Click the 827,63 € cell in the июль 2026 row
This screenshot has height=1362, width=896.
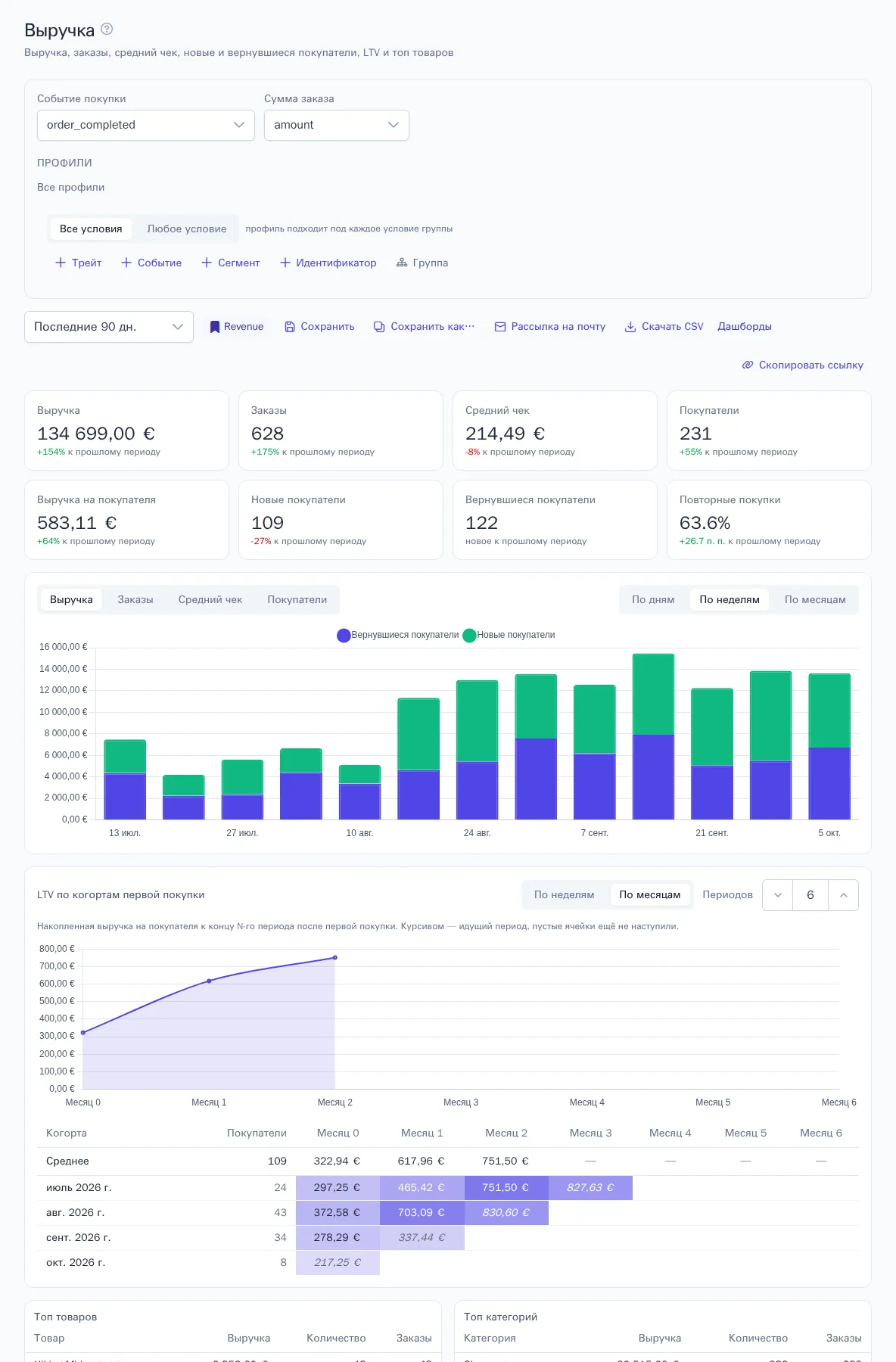(590, 1188)
